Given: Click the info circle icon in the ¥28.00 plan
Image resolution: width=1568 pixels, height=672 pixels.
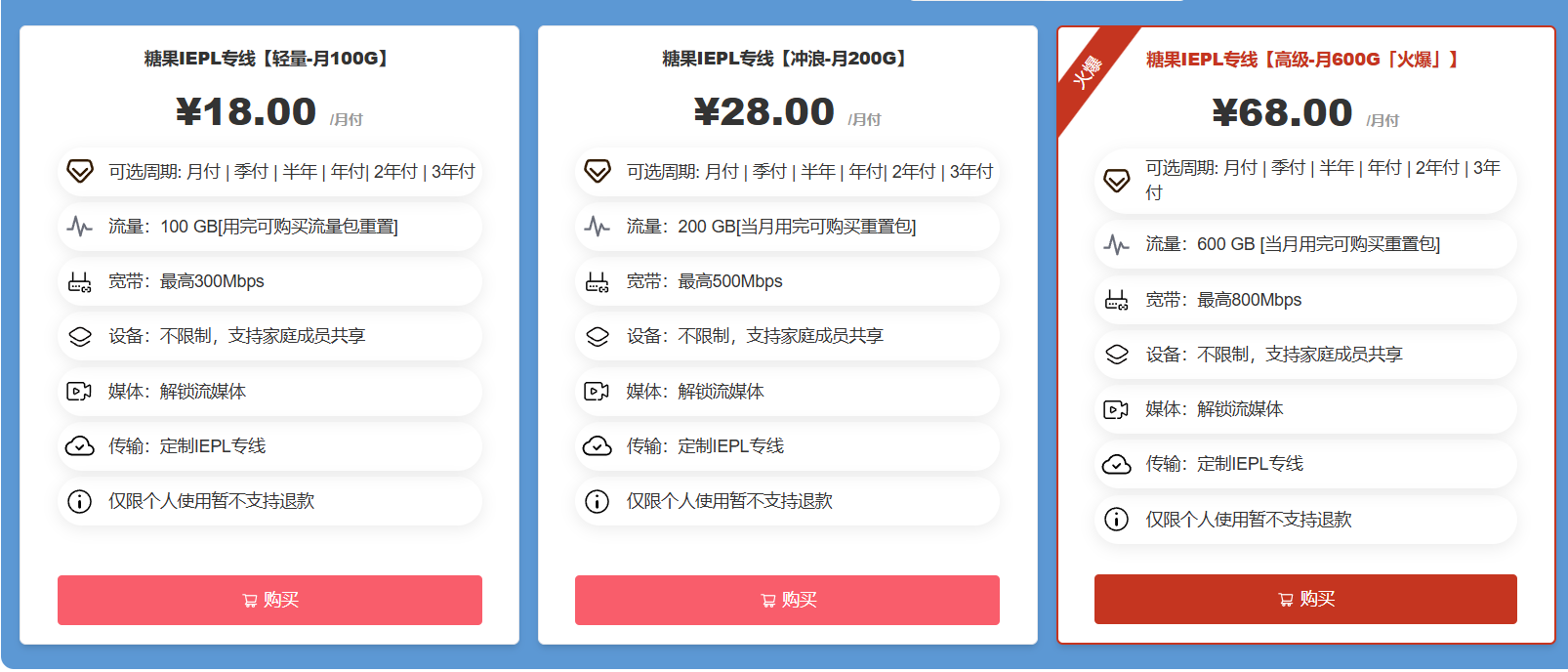Looking at the screenshot, I should [x=598, y=501].
